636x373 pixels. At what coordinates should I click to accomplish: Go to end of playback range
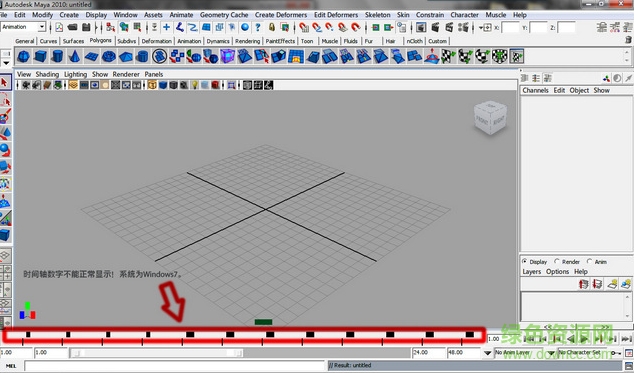click(x=627, y=339)
